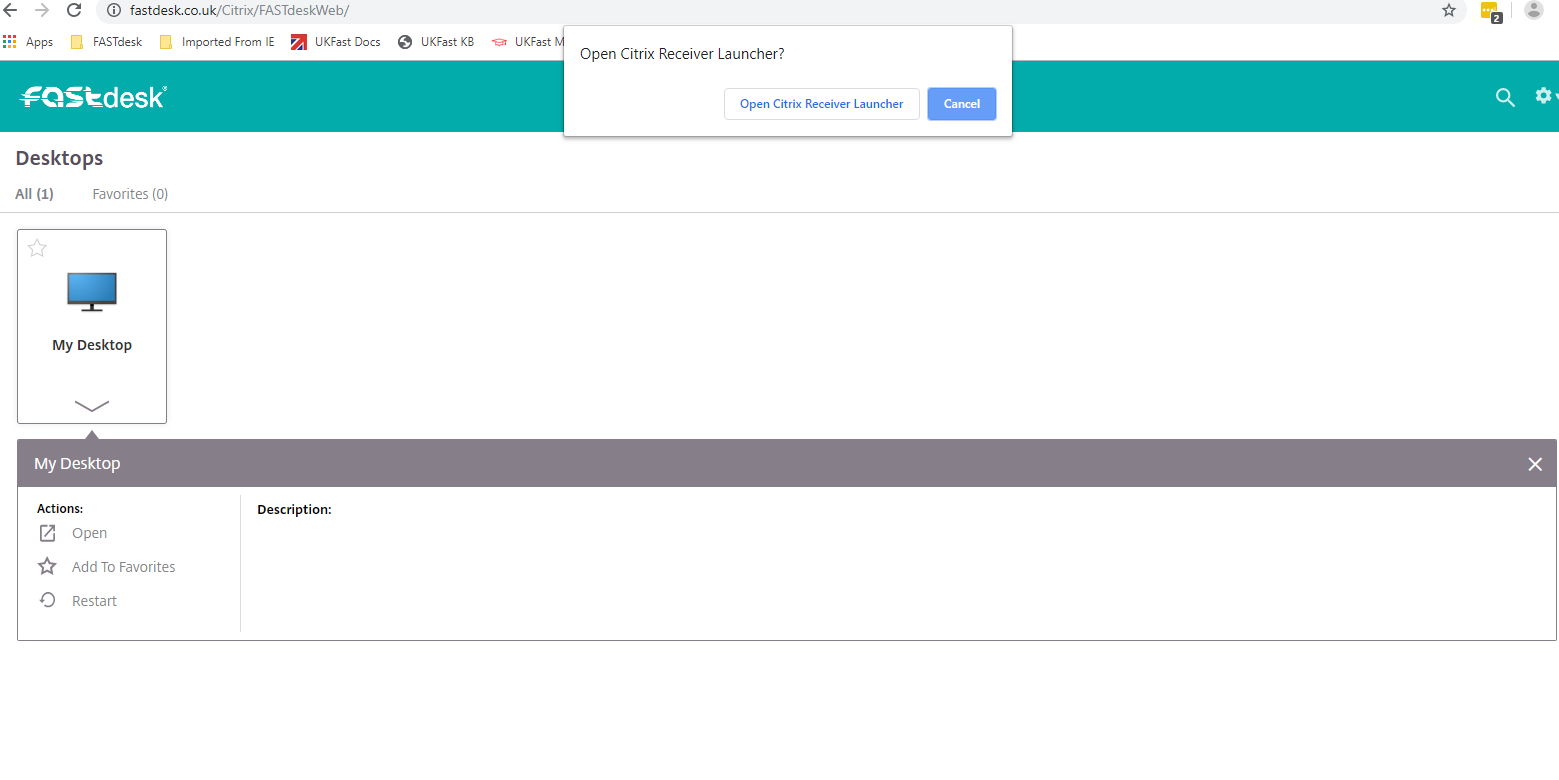Click the FASTdesk logo in header

(x=93, y=97)
